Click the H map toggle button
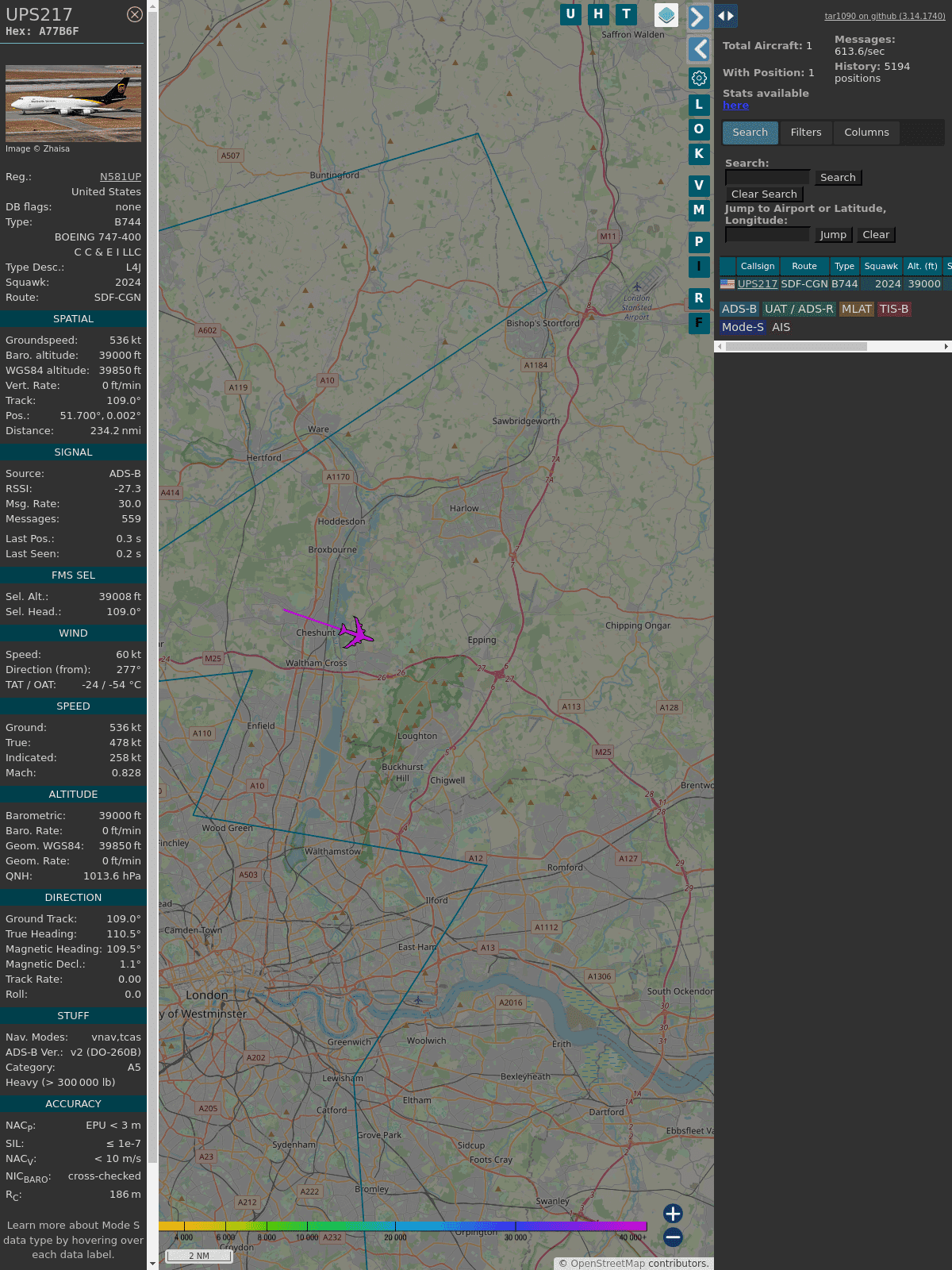This screenshot has width=952, height=1270. pos(598,14)
